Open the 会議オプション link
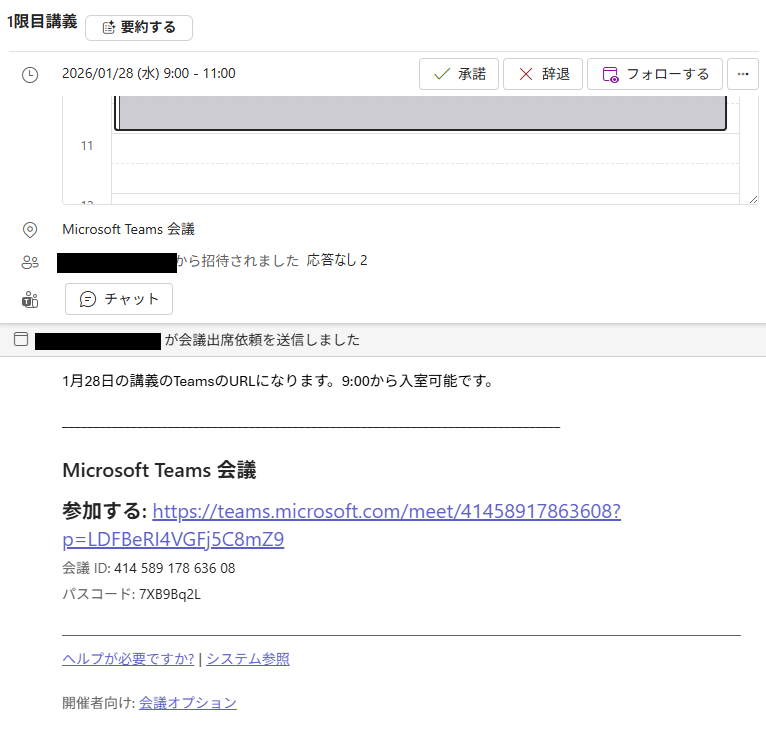This screenshot has height=750, width=766. point(188,703)
